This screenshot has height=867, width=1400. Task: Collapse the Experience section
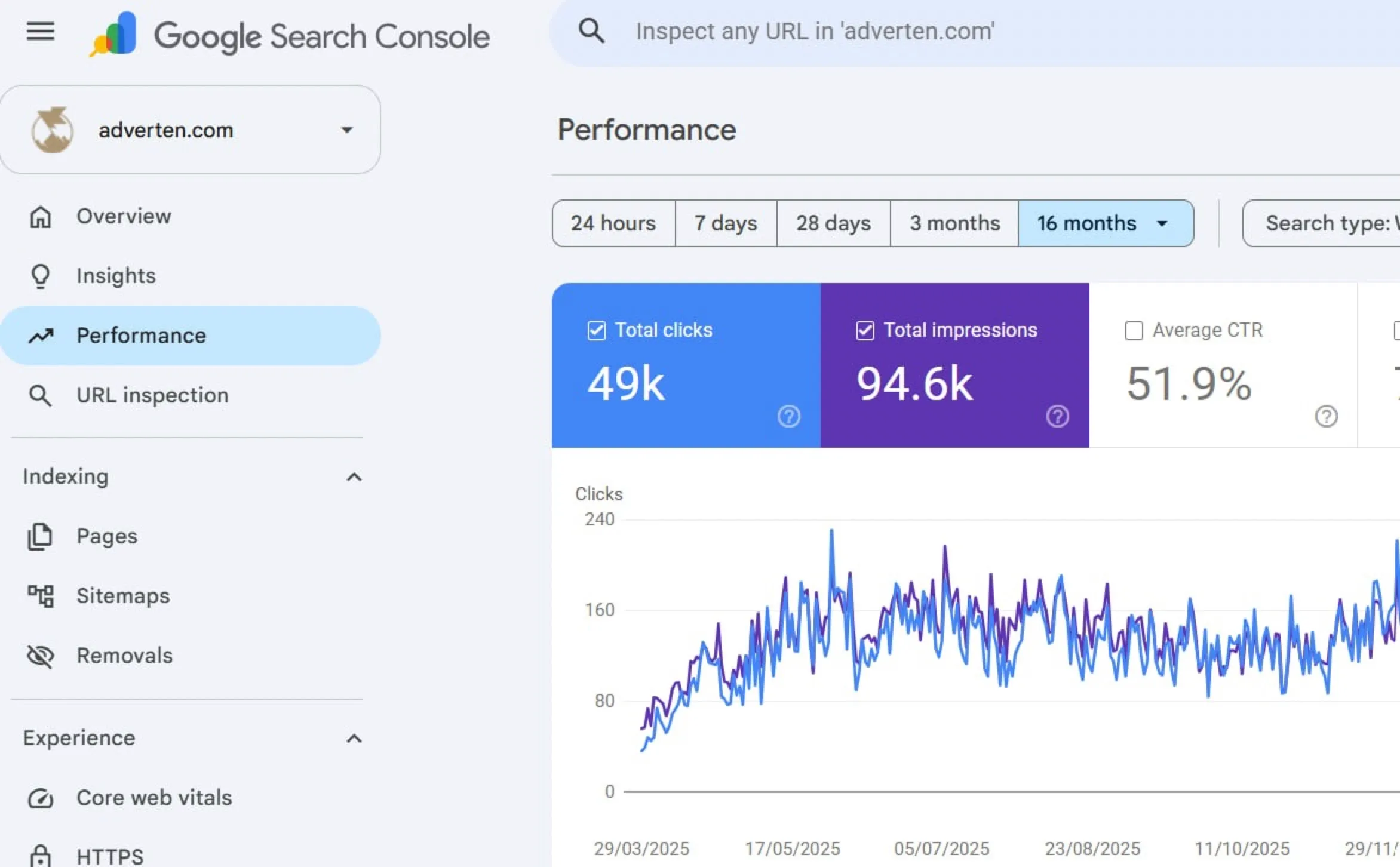(354, 739)
